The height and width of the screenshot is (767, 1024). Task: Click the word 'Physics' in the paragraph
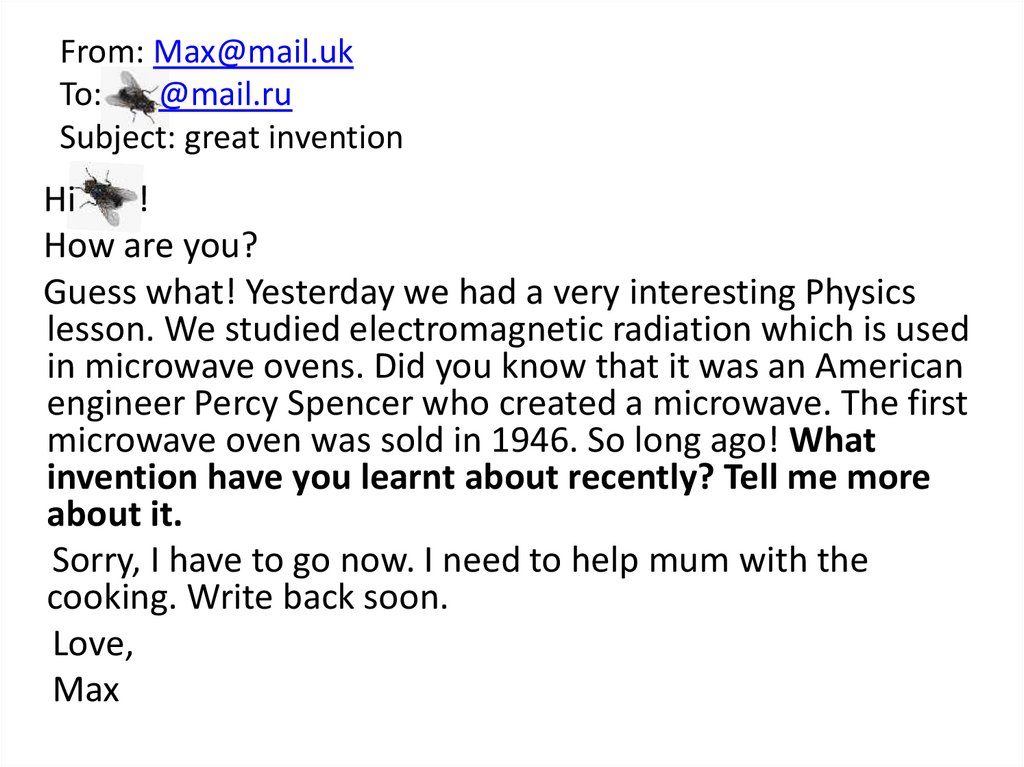pos(860,292)
